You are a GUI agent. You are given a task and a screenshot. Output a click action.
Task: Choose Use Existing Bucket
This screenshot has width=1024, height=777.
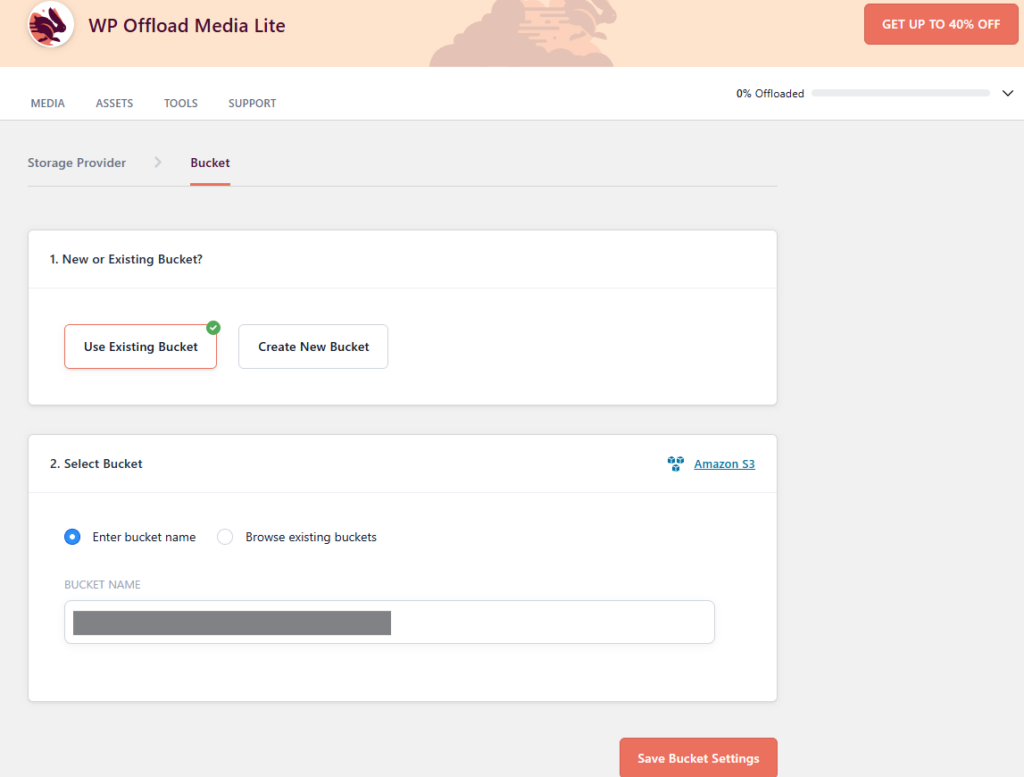pyautogui.click(x=140, y=347)
